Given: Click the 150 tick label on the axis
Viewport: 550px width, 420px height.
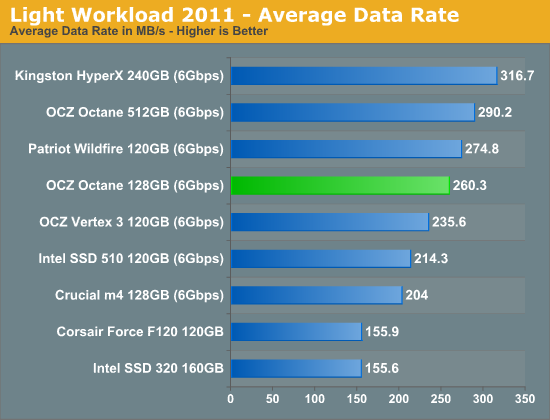Looking at the screenshot, I should 357,399.
